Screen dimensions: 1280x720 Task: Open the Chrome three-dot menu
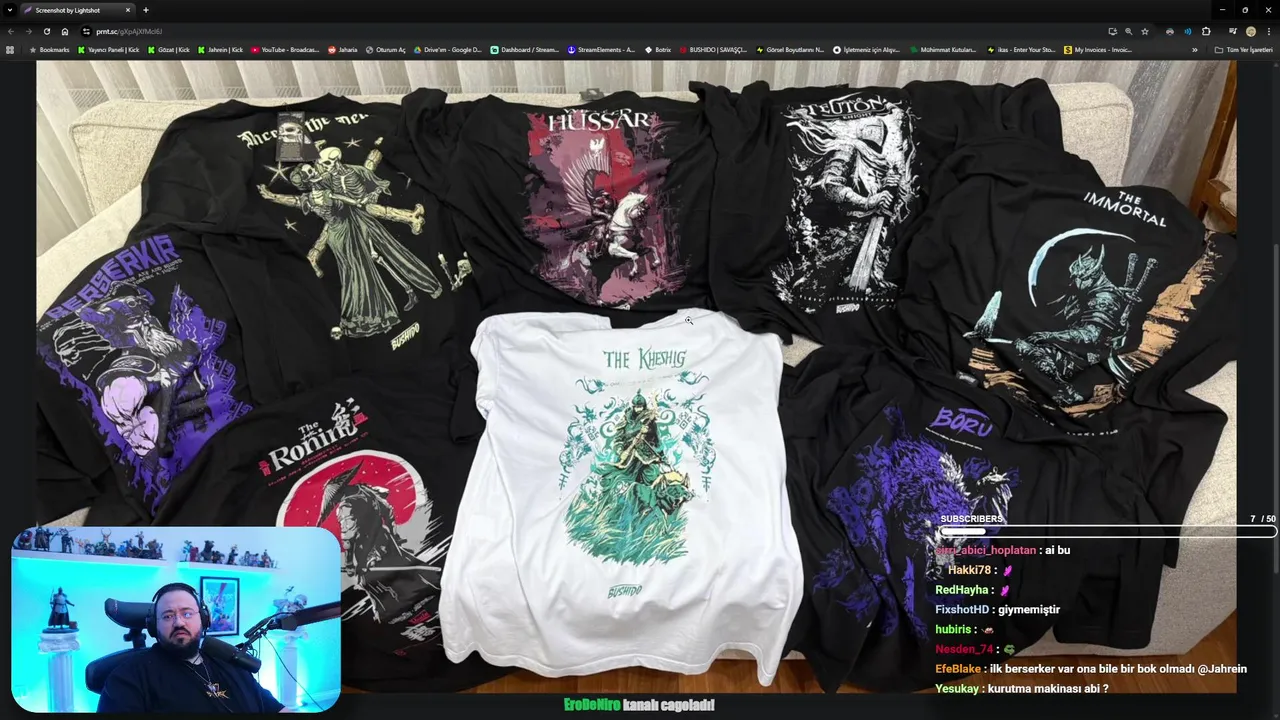(1268, 31)
